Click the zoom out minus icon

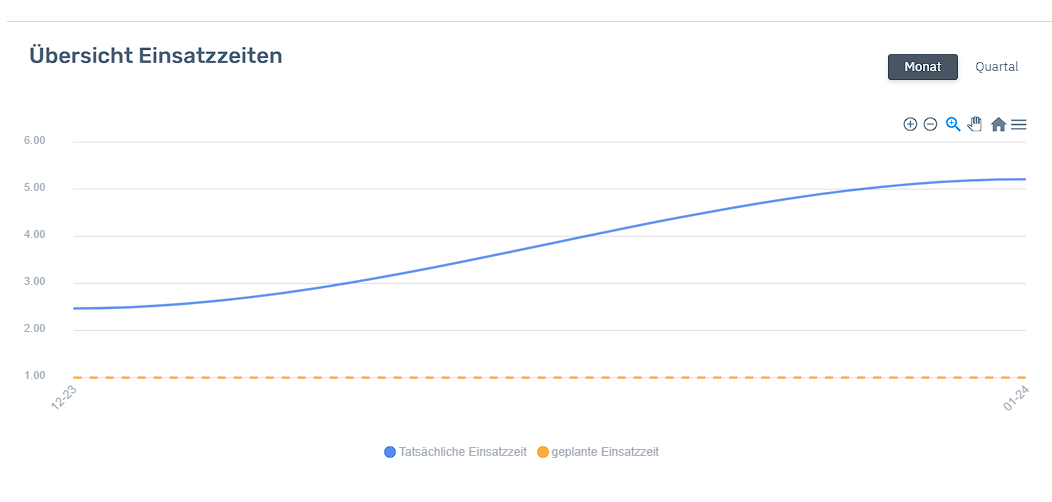930,124
